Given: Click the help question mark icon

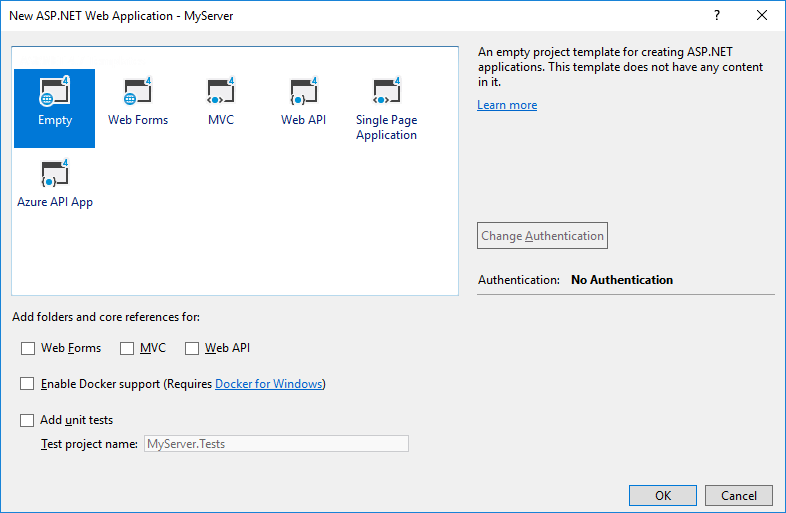Looking at the screenshot, I should pos(717,16).
